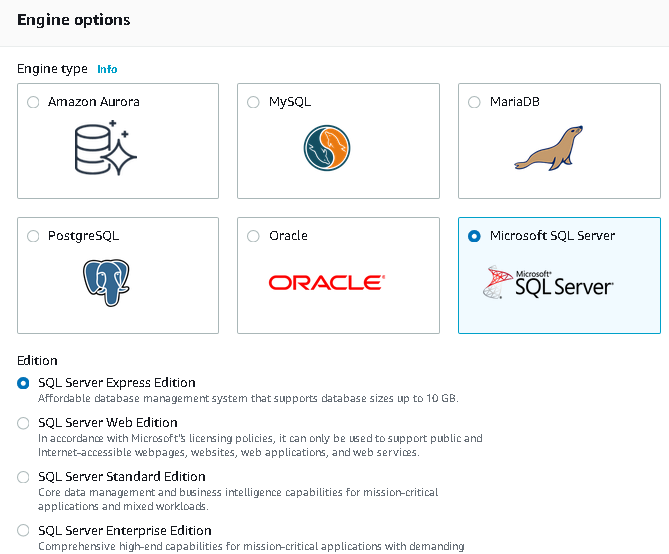Click the red Oracle logo

point(327,283)
